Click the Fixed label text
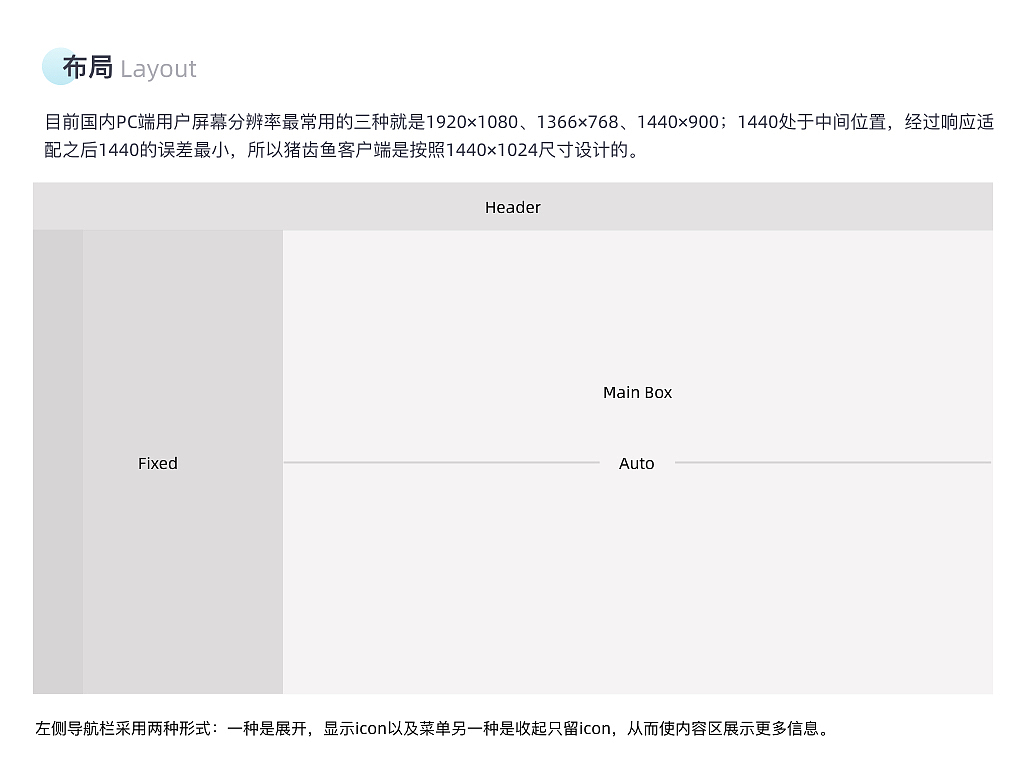This screenshot has height=768, width=1024. 157,463
